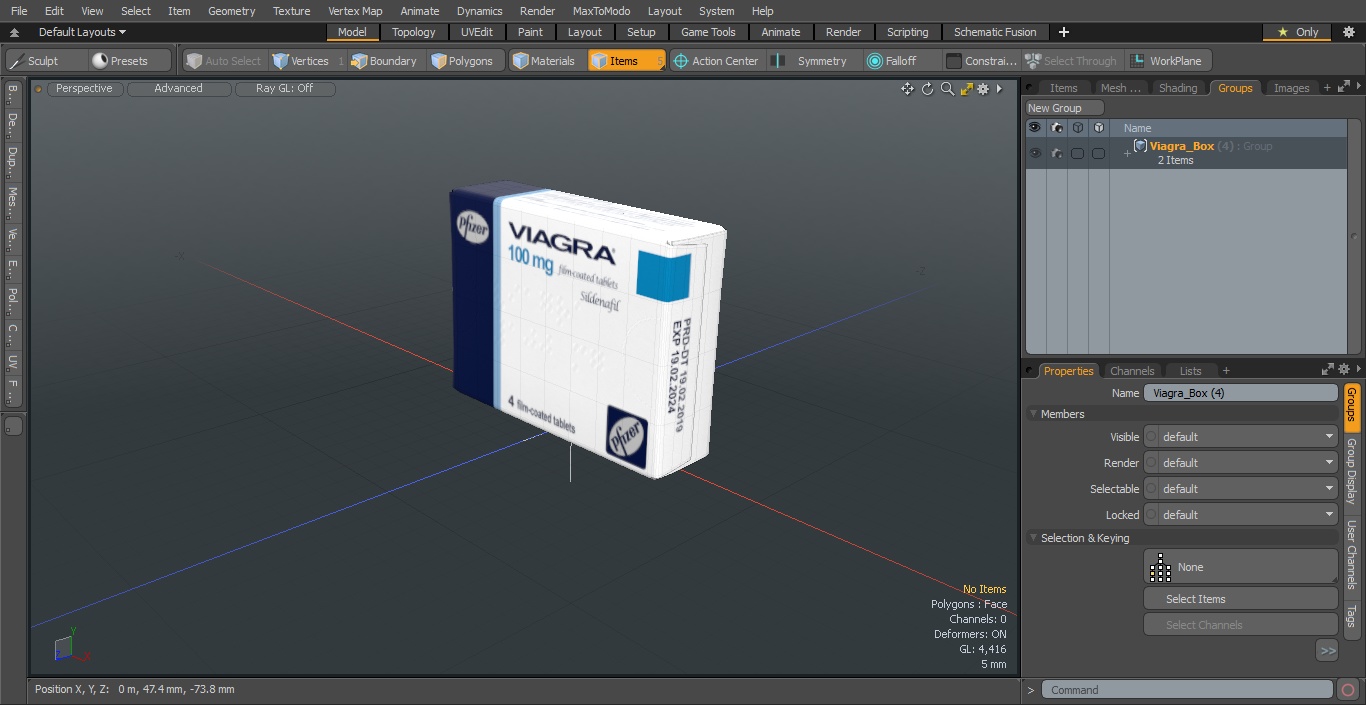Image resolution: width=1366 pixels, height=705 pixels.
Task: Open the Group Display vertical tab
Action: pos(1351,470)
